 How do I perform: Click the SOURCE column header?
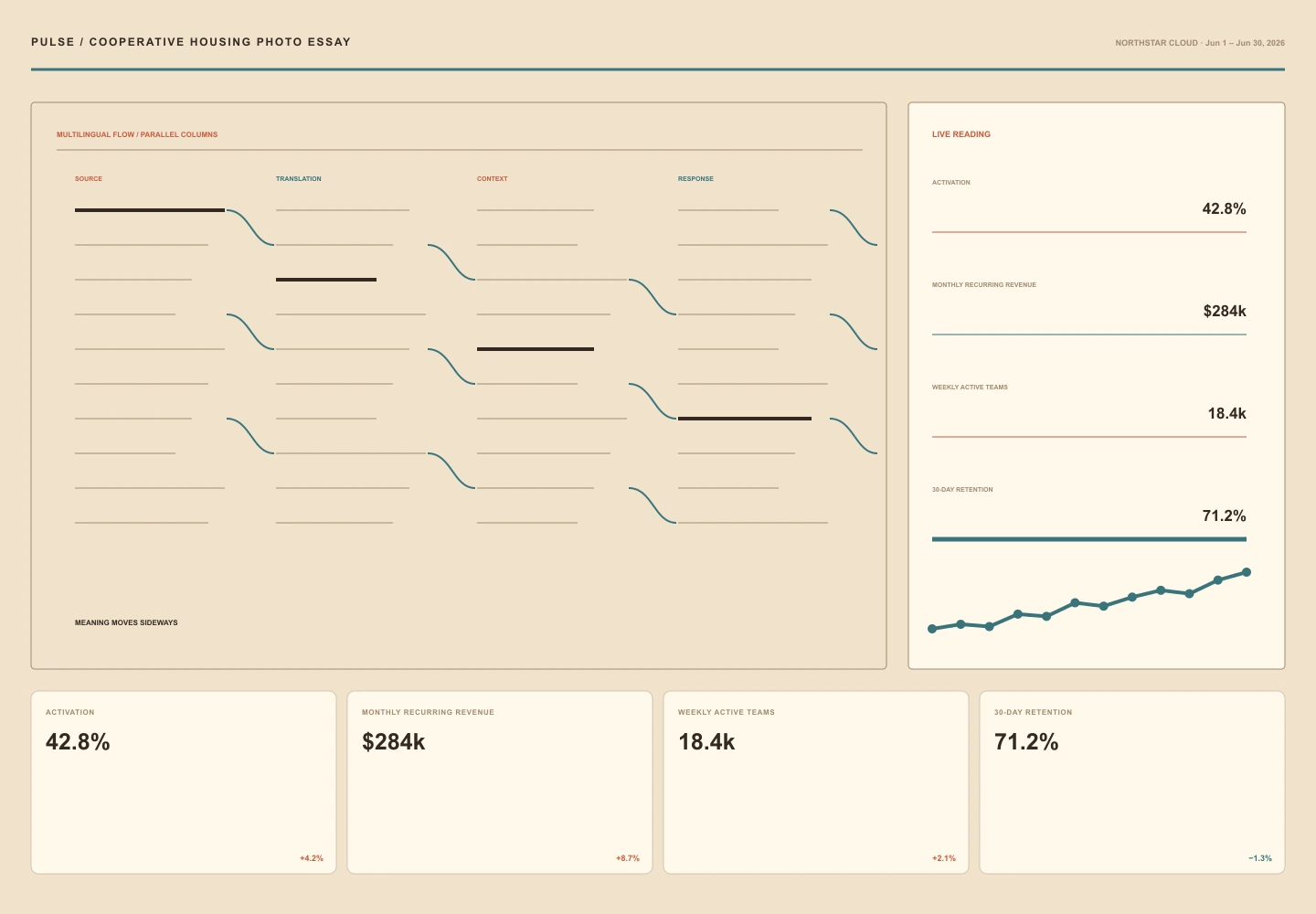pos(89,179)
